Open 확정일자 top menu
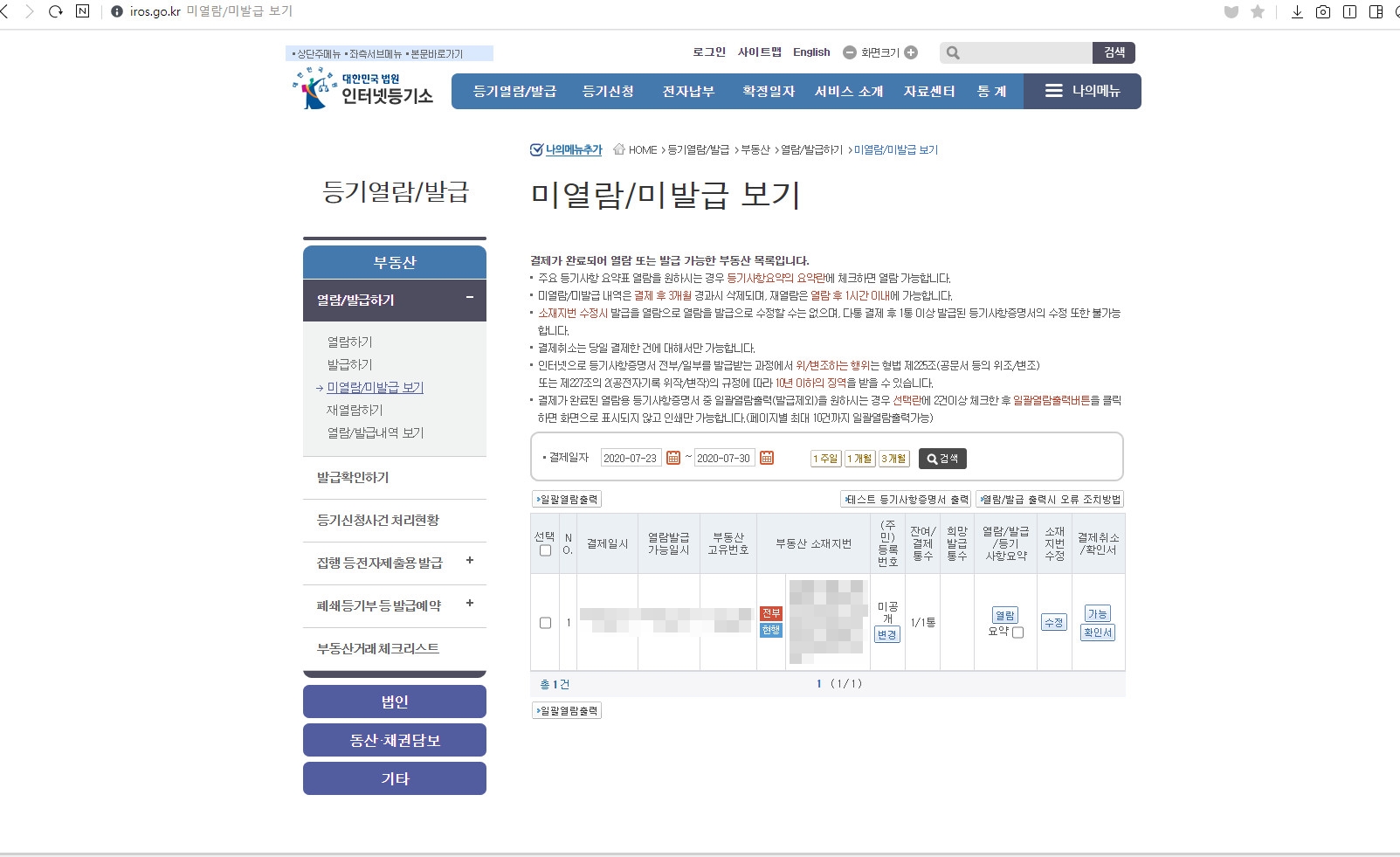The image size is (1400, 857). [x=769, y=91]
